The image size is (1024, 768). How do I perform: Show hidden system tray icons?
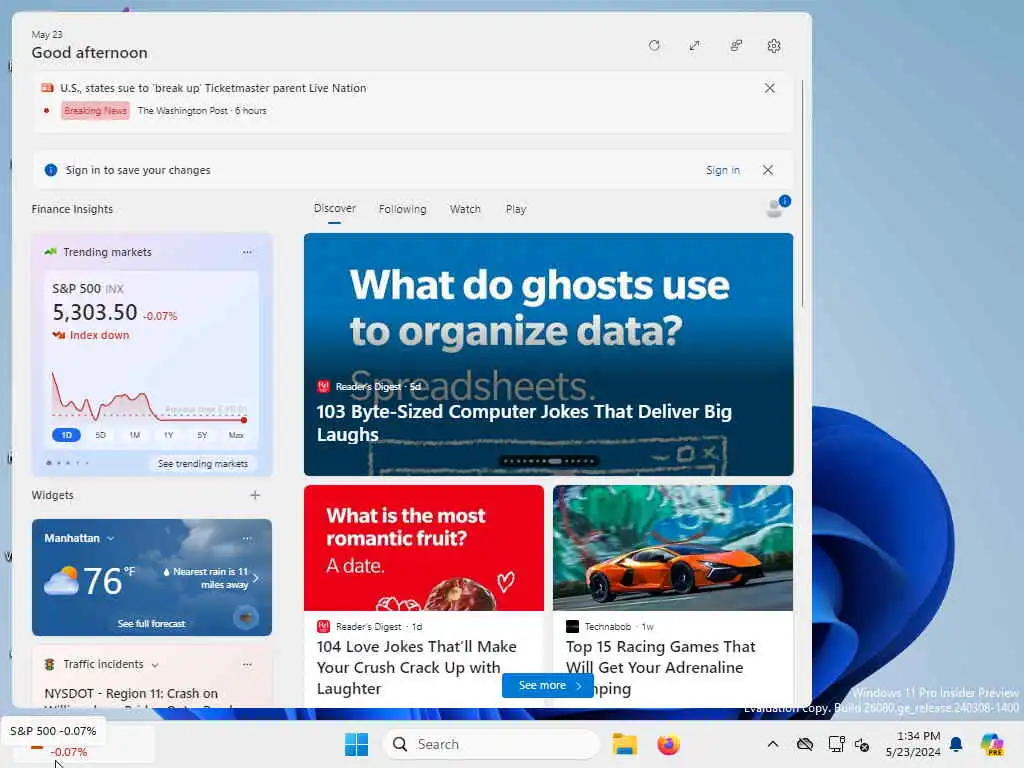click(773, 744)
